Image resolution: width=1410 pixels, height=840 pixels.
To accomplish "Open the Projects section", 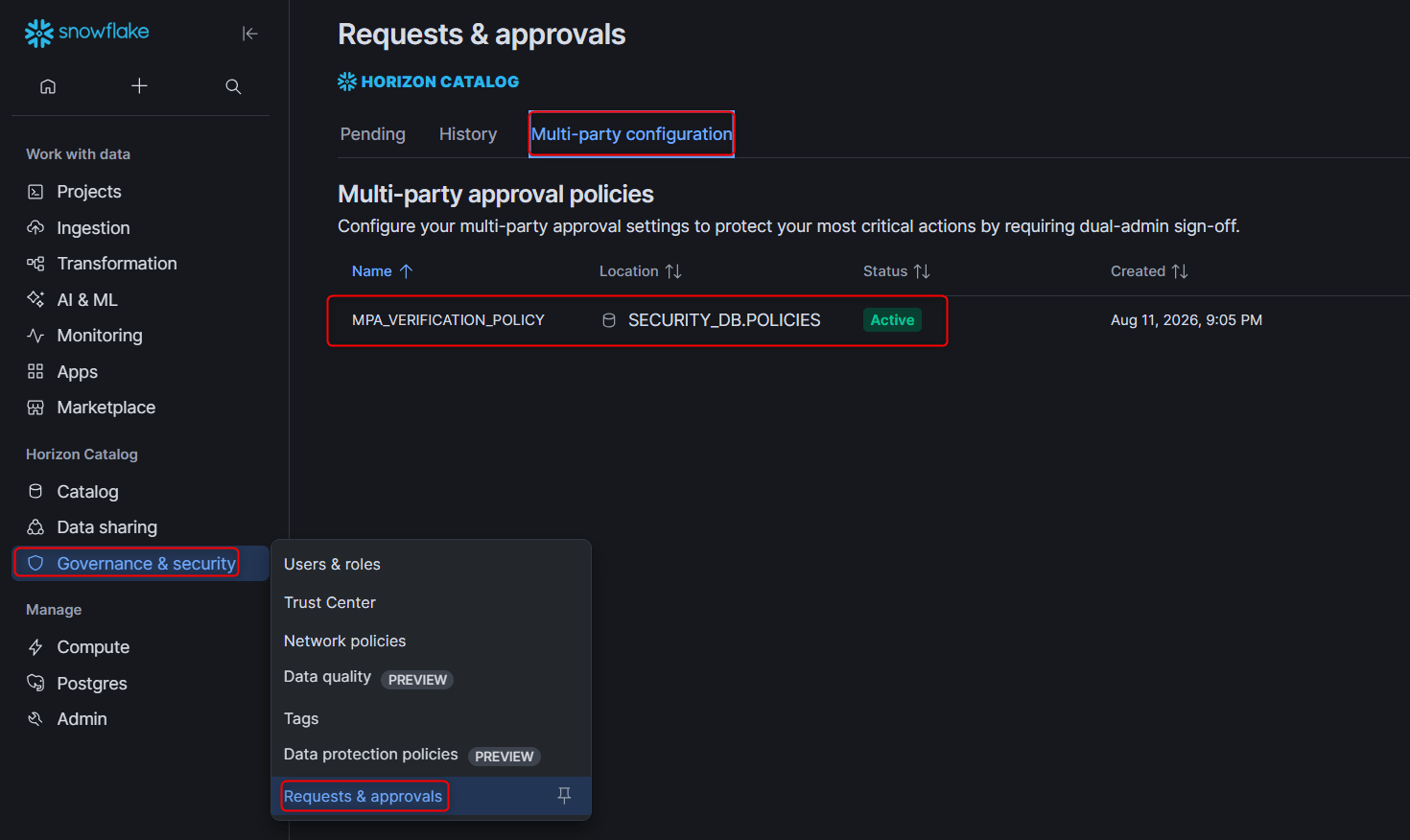I will 89,192.
